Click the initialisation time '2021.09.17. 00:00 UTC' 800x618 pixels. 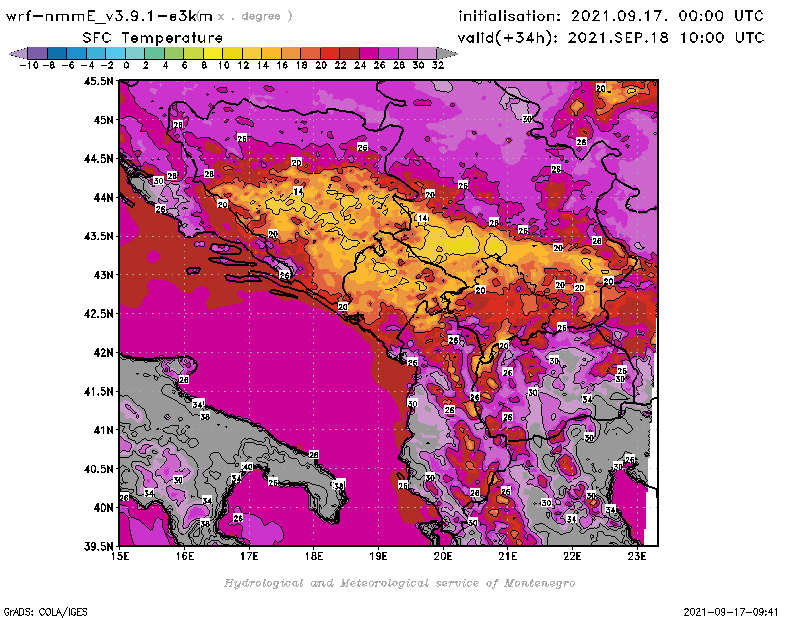(667, 16)
